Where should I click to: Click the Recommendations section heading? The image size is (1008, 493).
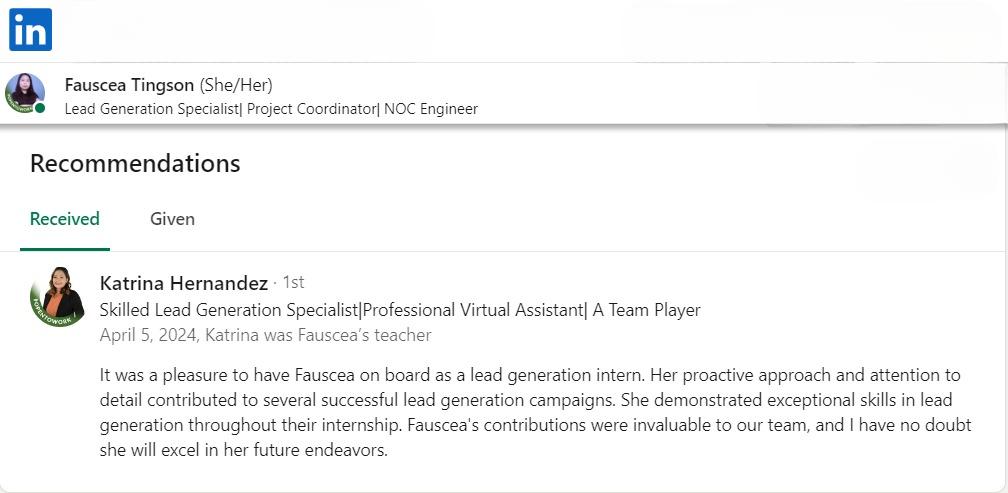(135, 163)
